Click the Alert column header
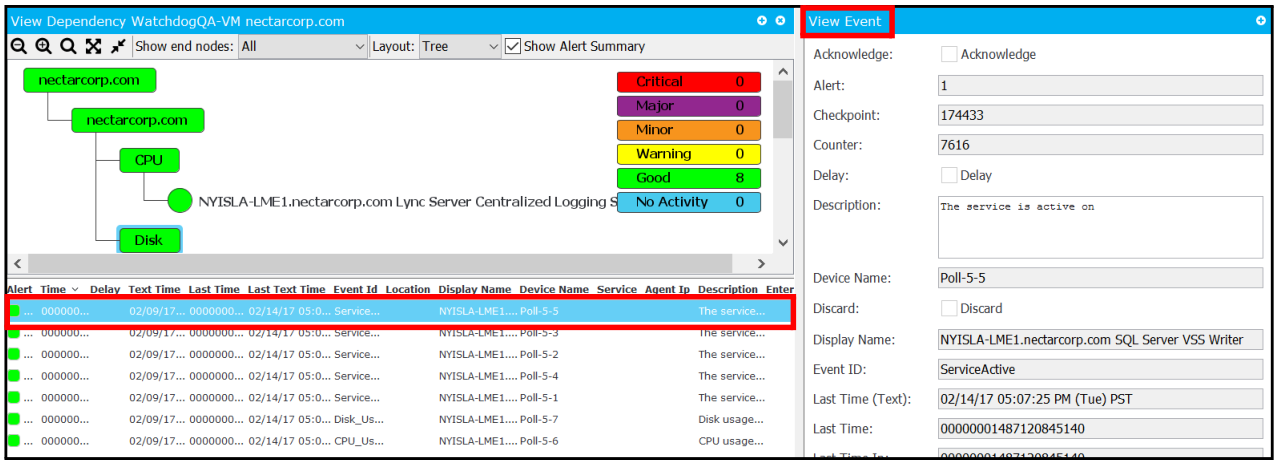This screenshot has width=1278, height=465. coord(20,290)
